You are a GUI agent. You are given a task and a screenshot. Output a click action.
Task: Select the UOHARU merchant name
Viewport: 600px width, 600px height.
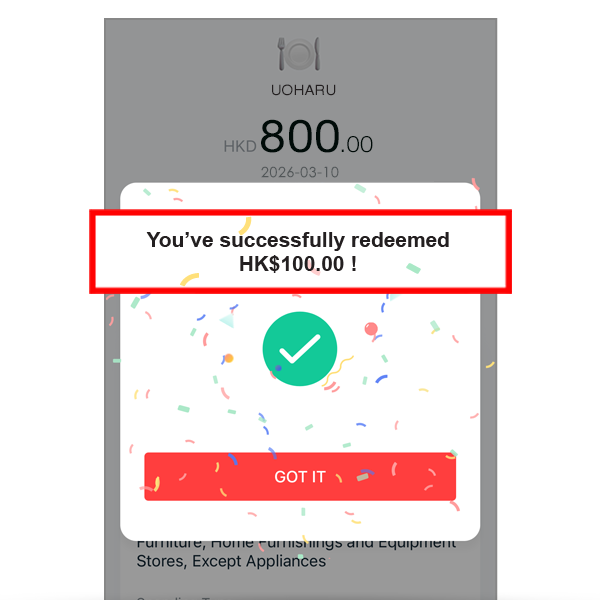(303, 90)
